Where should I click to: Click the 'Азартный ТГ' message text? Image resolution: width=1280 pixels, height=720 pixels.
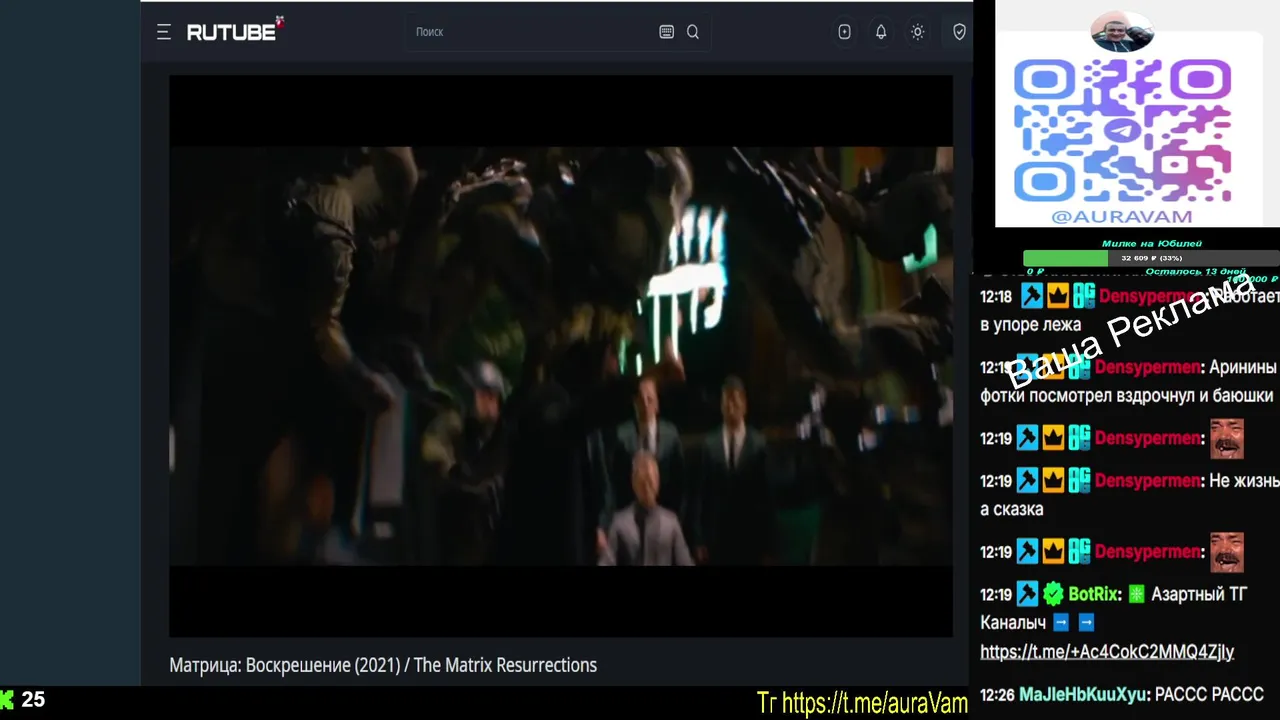pos(1199,594)
